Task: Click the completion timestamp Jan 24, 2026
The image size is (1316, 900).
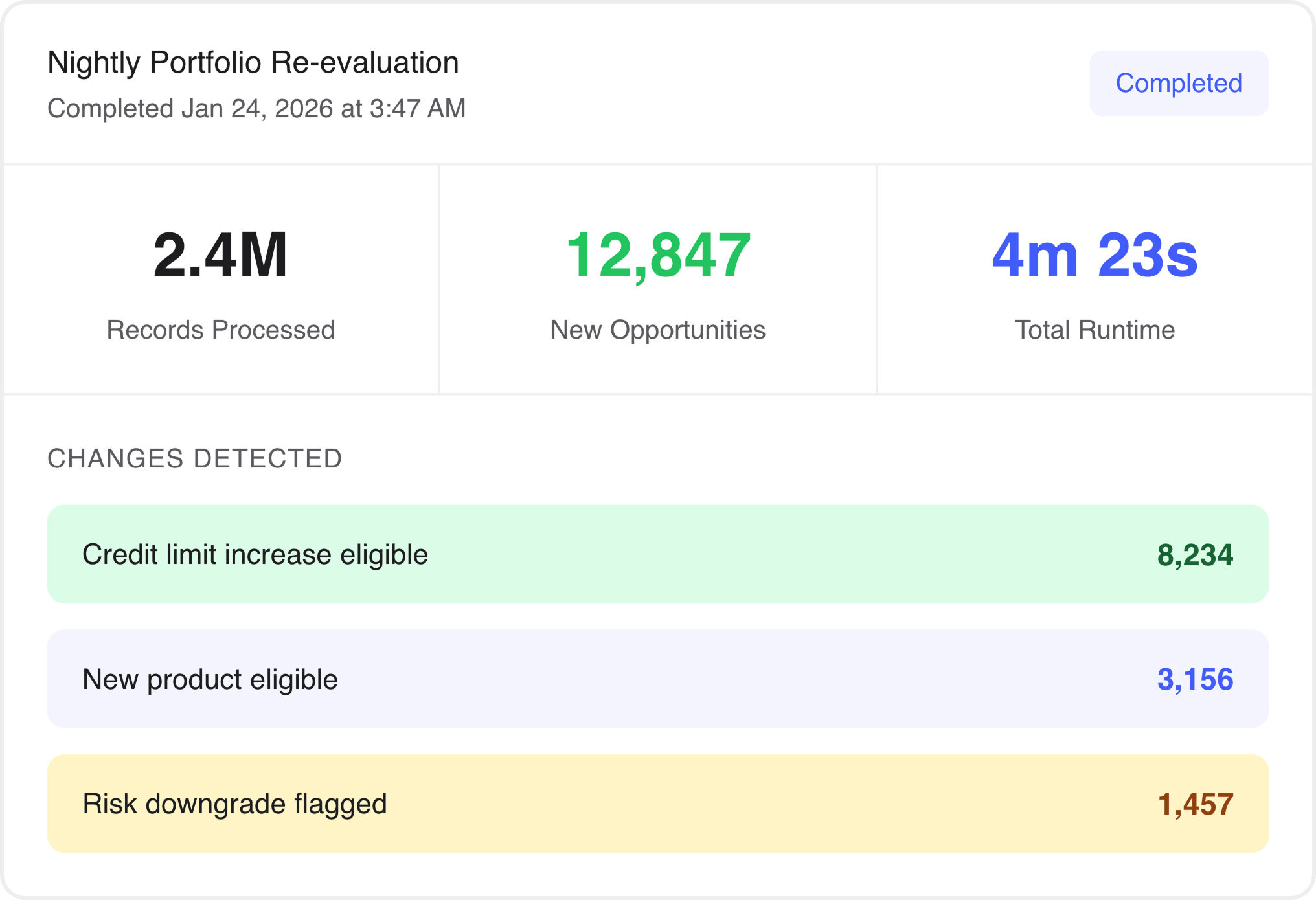Action: tap(256, 108)
